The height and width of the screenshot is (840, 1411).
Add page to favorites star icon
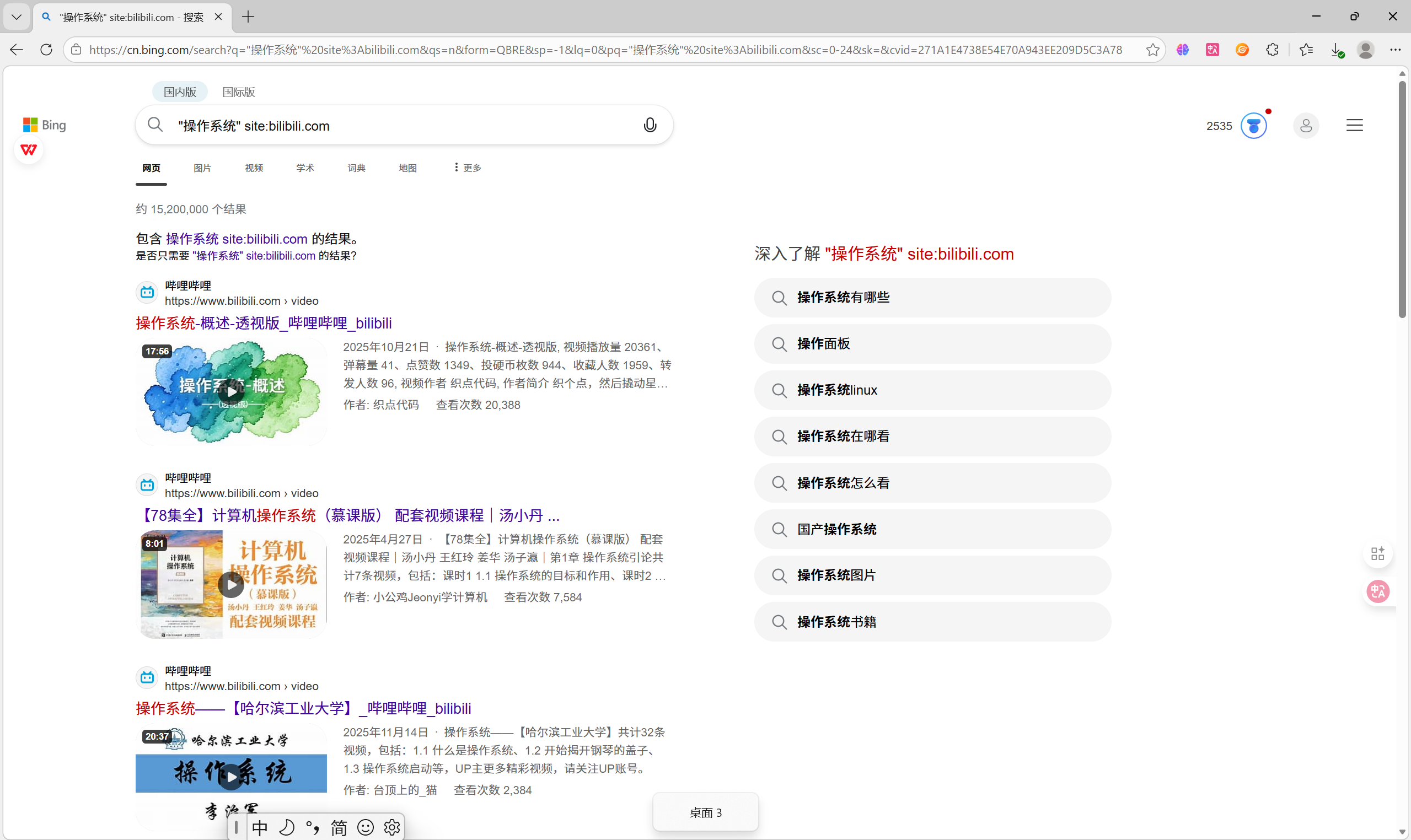[1152, 50]
